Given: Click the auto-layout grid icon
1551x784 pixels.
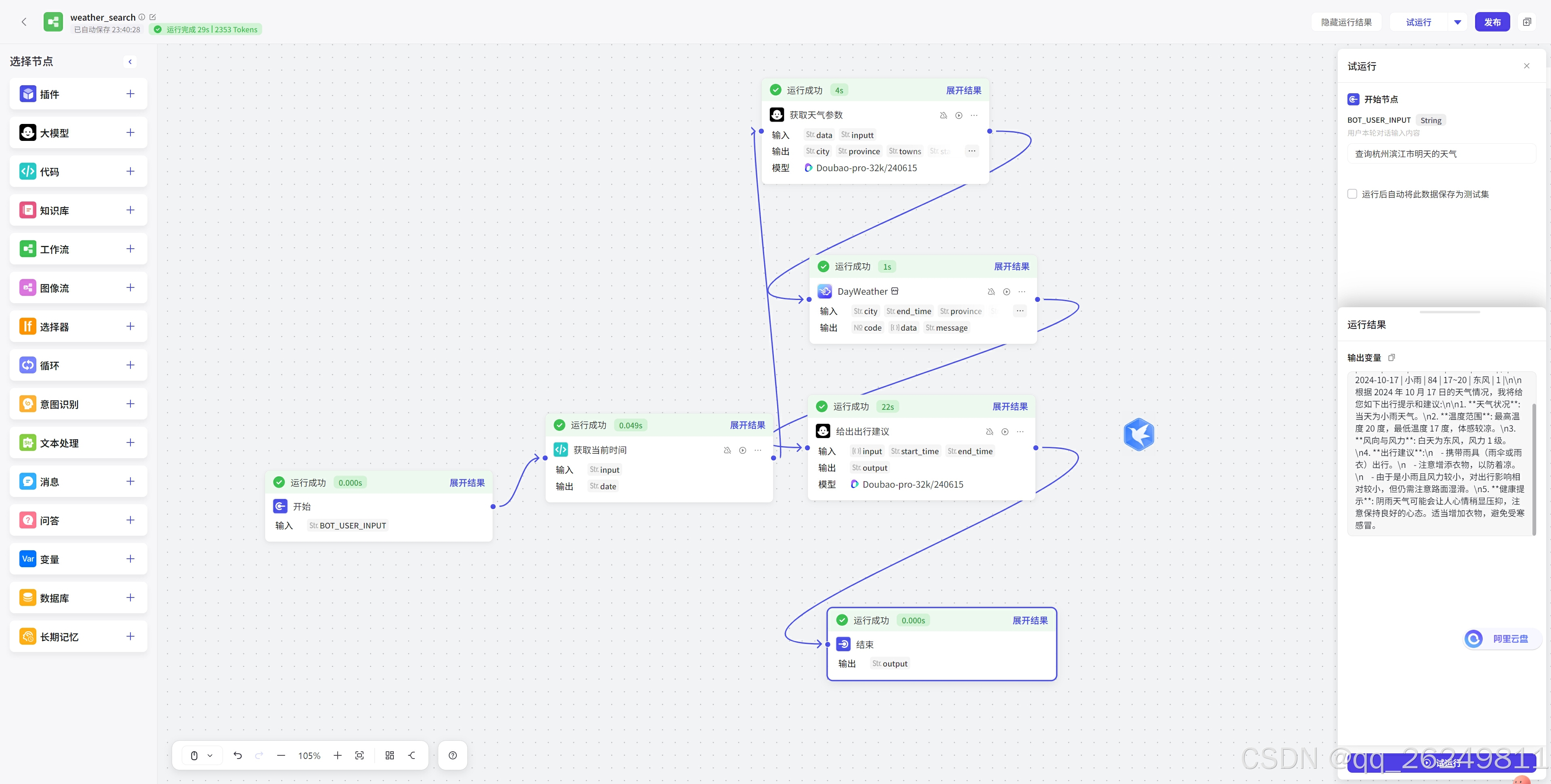Looking at the screenshot, I should coord(389,755).
